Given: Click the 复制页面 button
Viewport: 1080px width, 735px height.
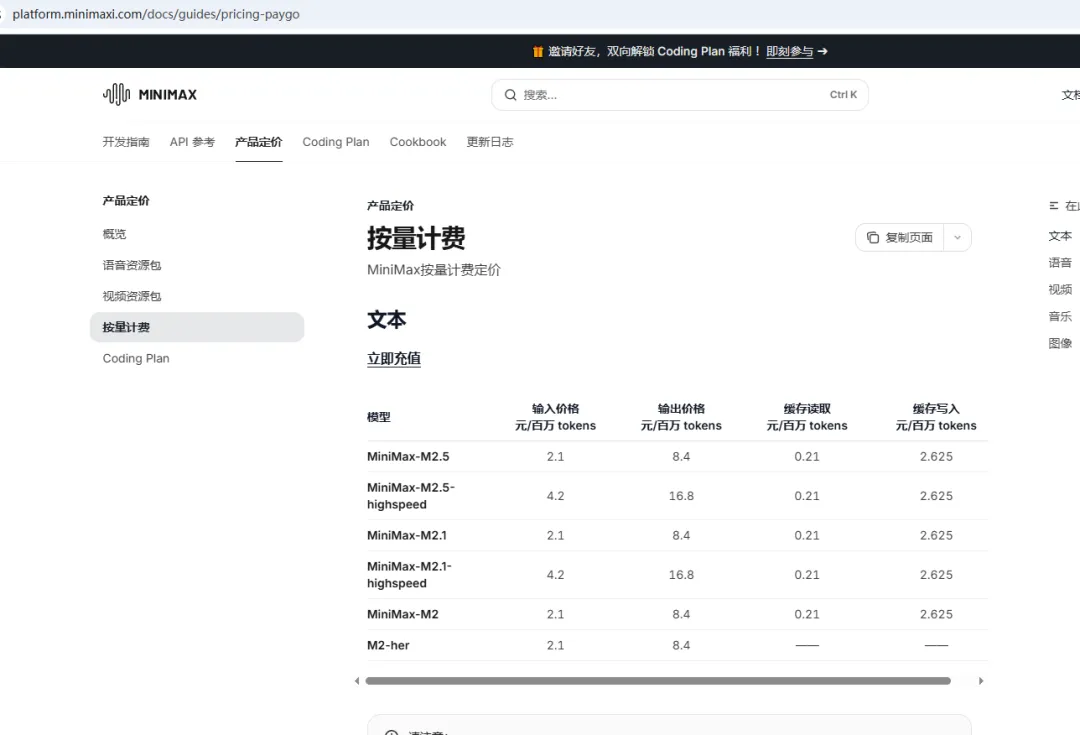Looking at the screenshot, I should (x=900, y=238).
